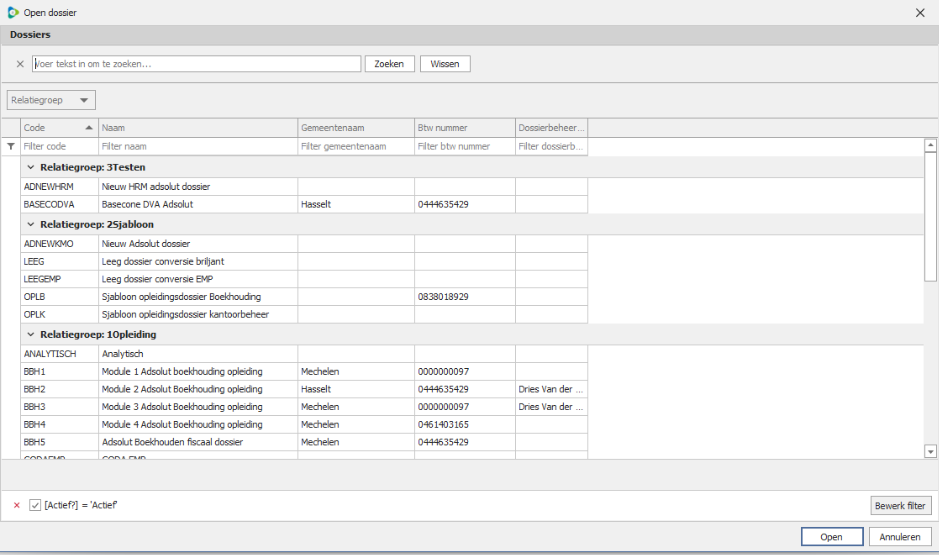Toggle the [Actief?] = 'Actief' filter checkbox
Image resolution: width=939 pixels, height=555 pixels.
(x=35, y=505)
